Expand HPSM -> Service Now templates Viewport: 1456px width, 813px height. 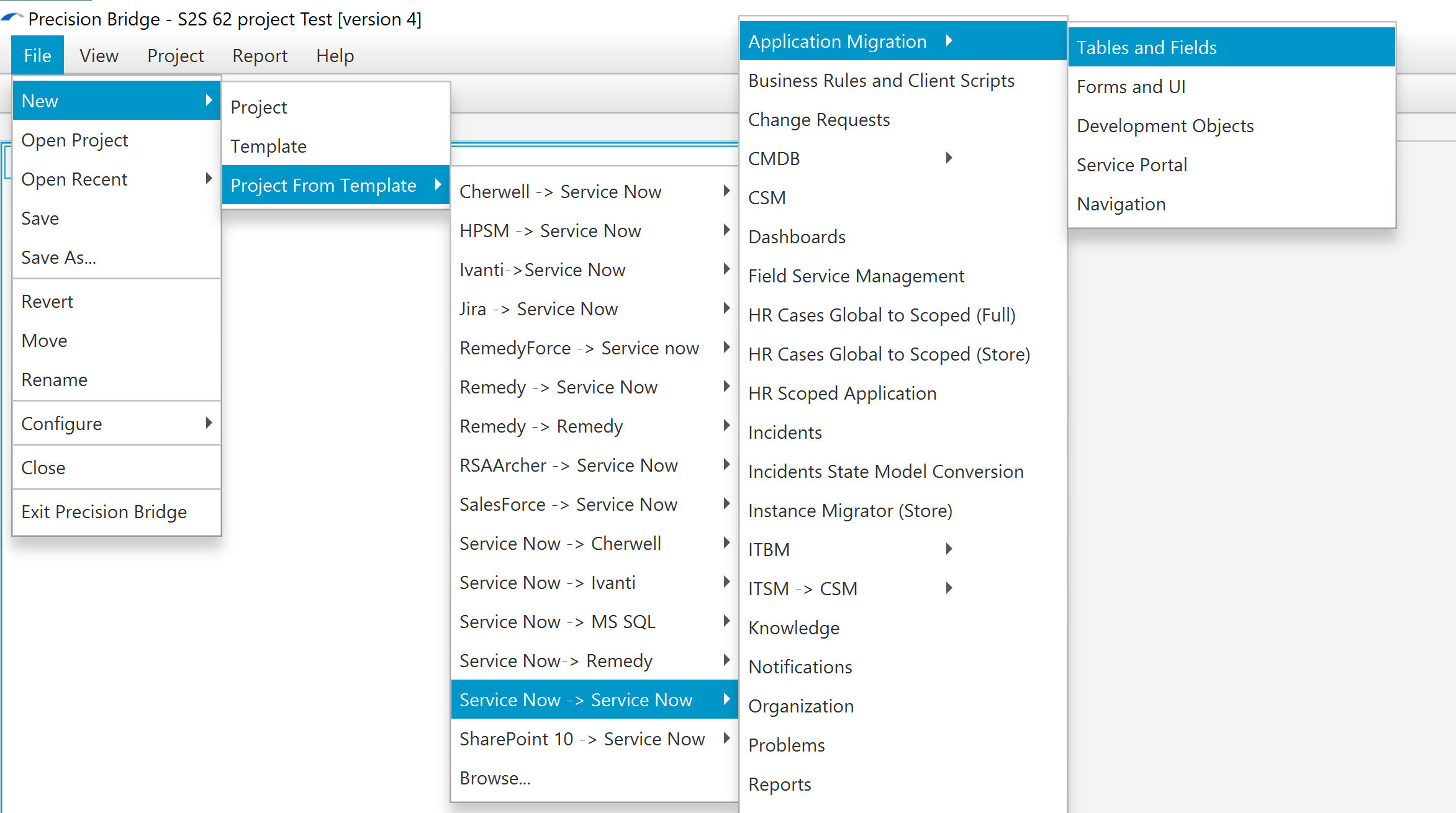pyautogui.click(x=595, y=230)
